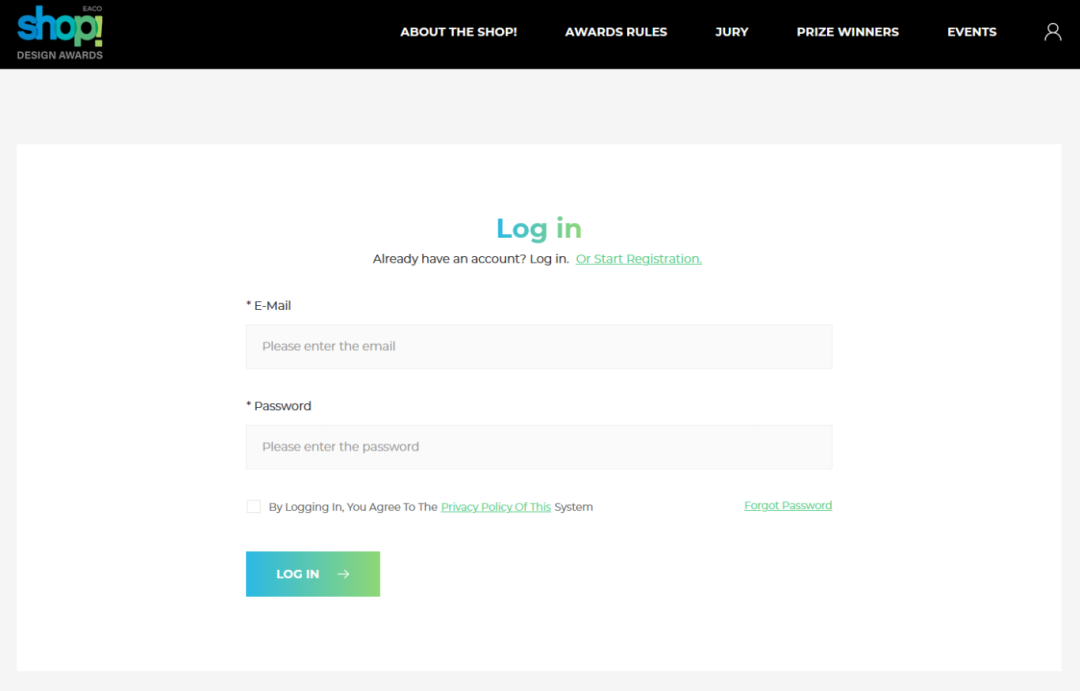Follow the Or Start Registration link

tap(638, 259)
